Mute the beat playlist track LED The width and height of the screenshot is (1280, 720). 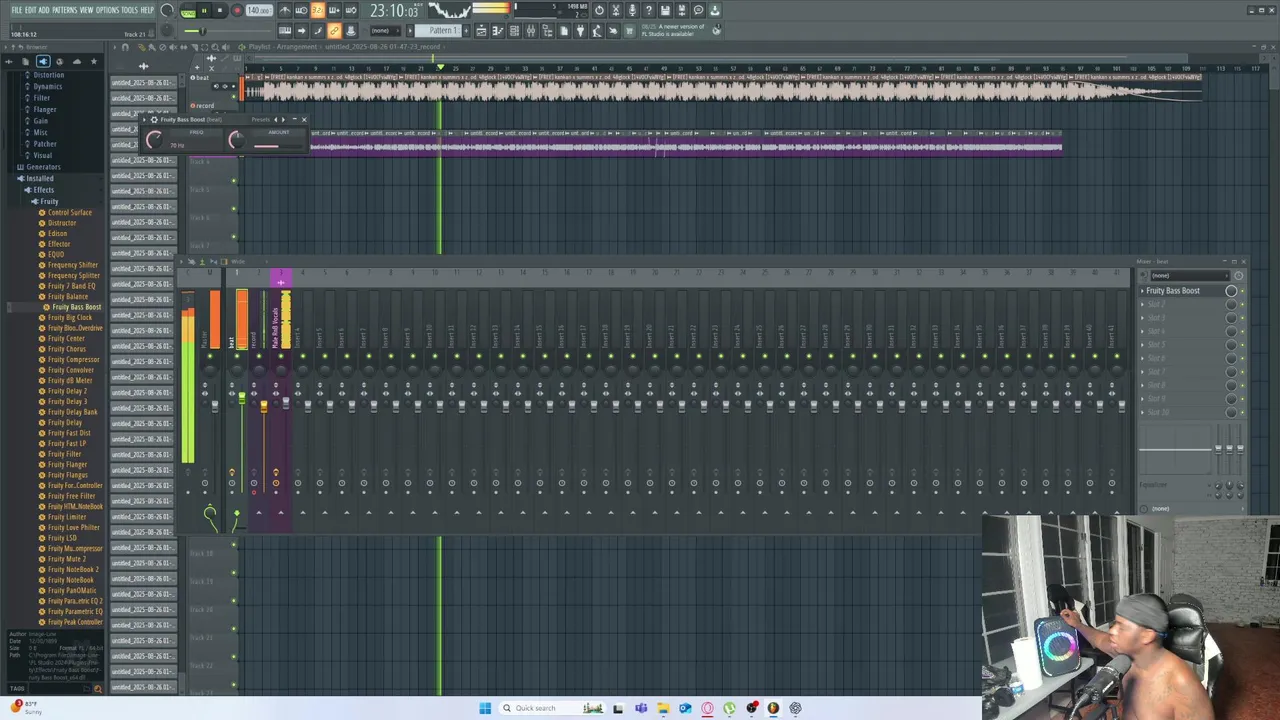(233, 97)
